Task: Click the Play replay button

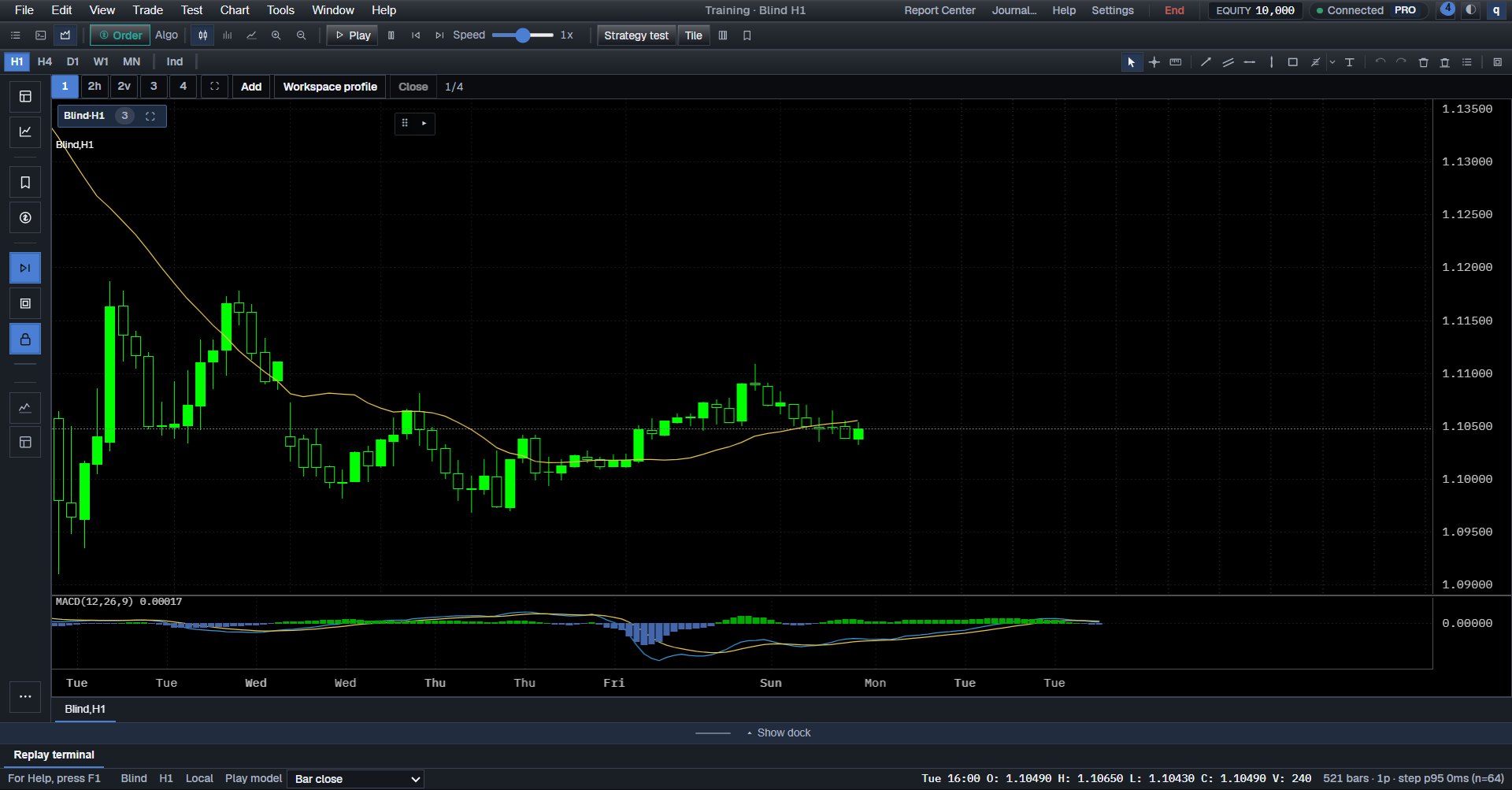Action: pos(353,35)
